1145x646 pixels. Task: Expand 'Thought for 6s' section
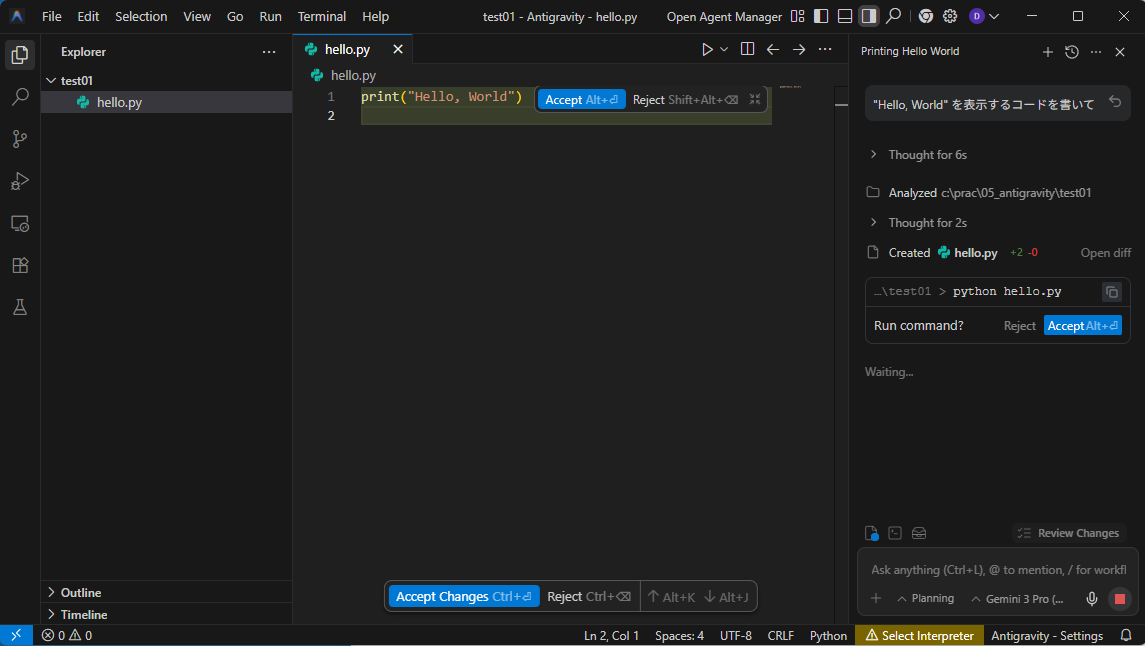(x=918, y=155)
